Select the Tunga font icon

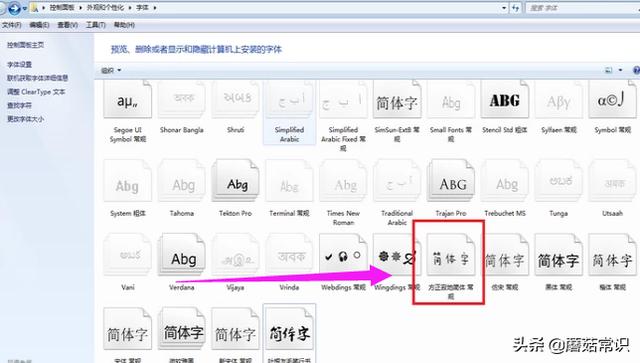[x=559, y=181]
